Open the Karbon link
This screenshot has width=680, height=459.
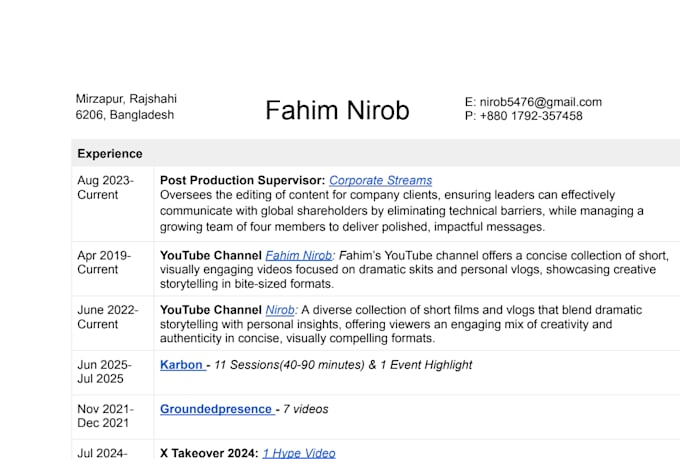click(x=182, y=365)
